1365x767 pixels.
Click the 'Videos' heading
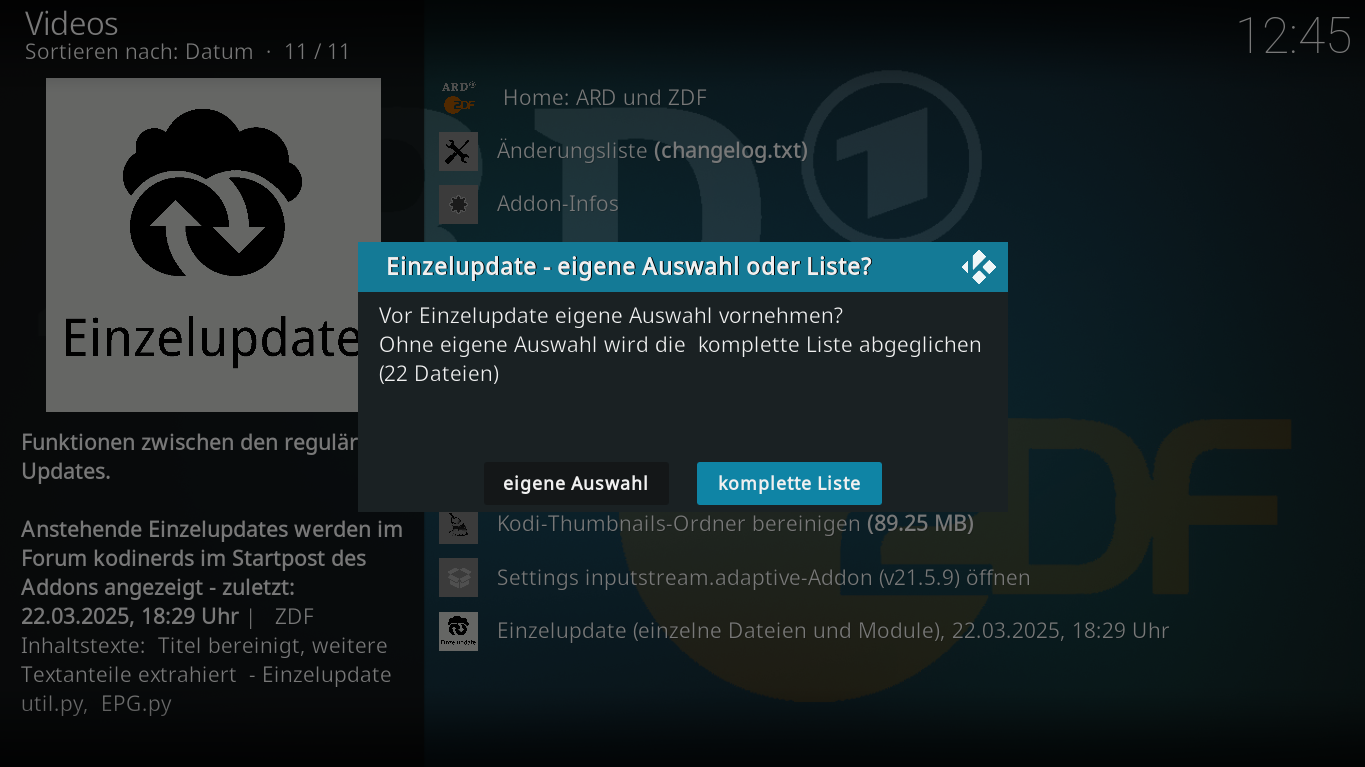click(x=71, y=23)
